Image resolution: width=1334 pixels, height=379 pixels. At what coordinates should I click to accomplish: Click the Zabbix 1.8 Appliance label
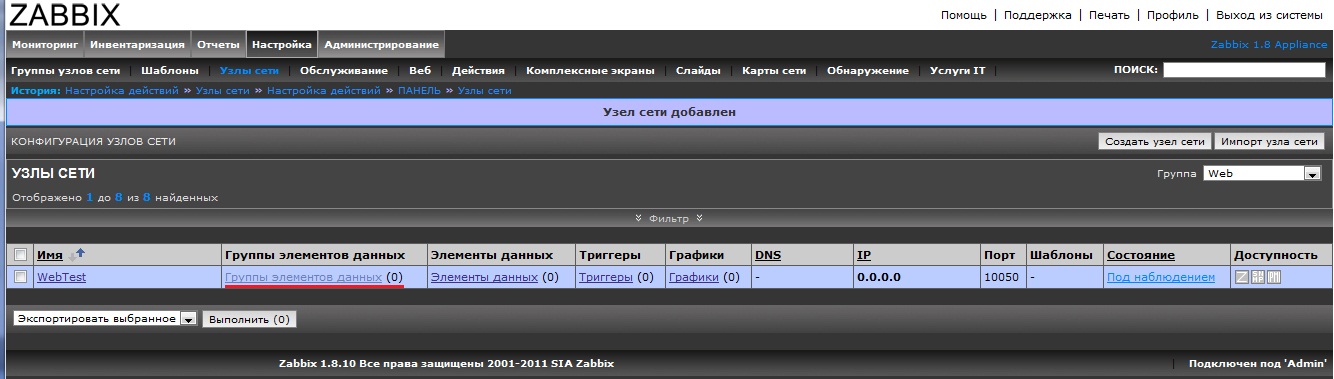(1268, 45)
